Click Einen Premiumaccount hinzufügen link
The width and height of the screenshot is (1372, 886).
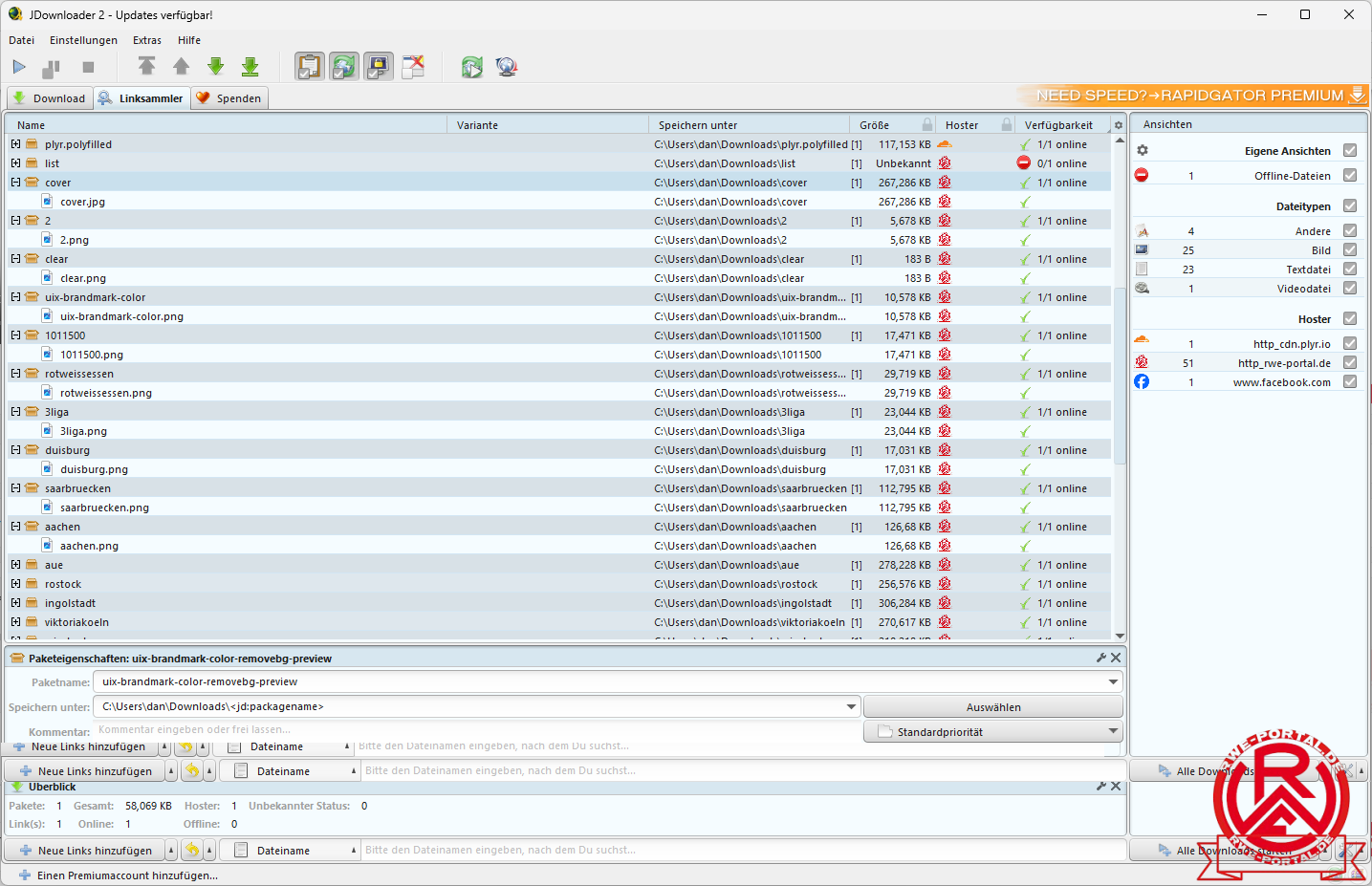[x=127, y=875]
